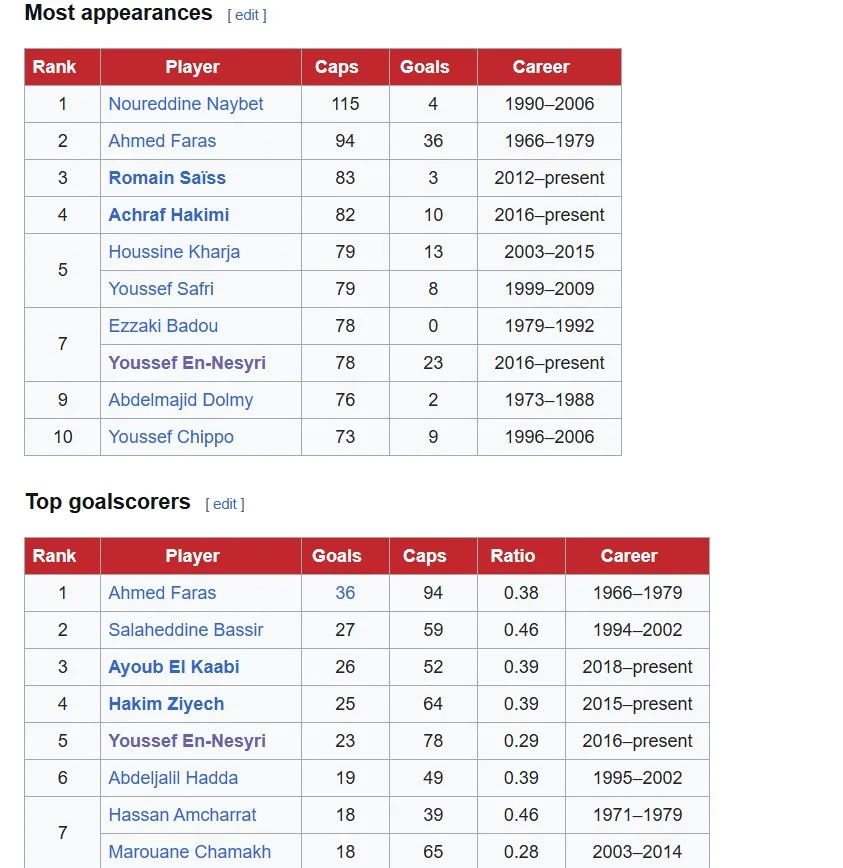The image size is (843, 868).
Task: Click the Abdeljalil Hadda link
Action: pos(173,778)
